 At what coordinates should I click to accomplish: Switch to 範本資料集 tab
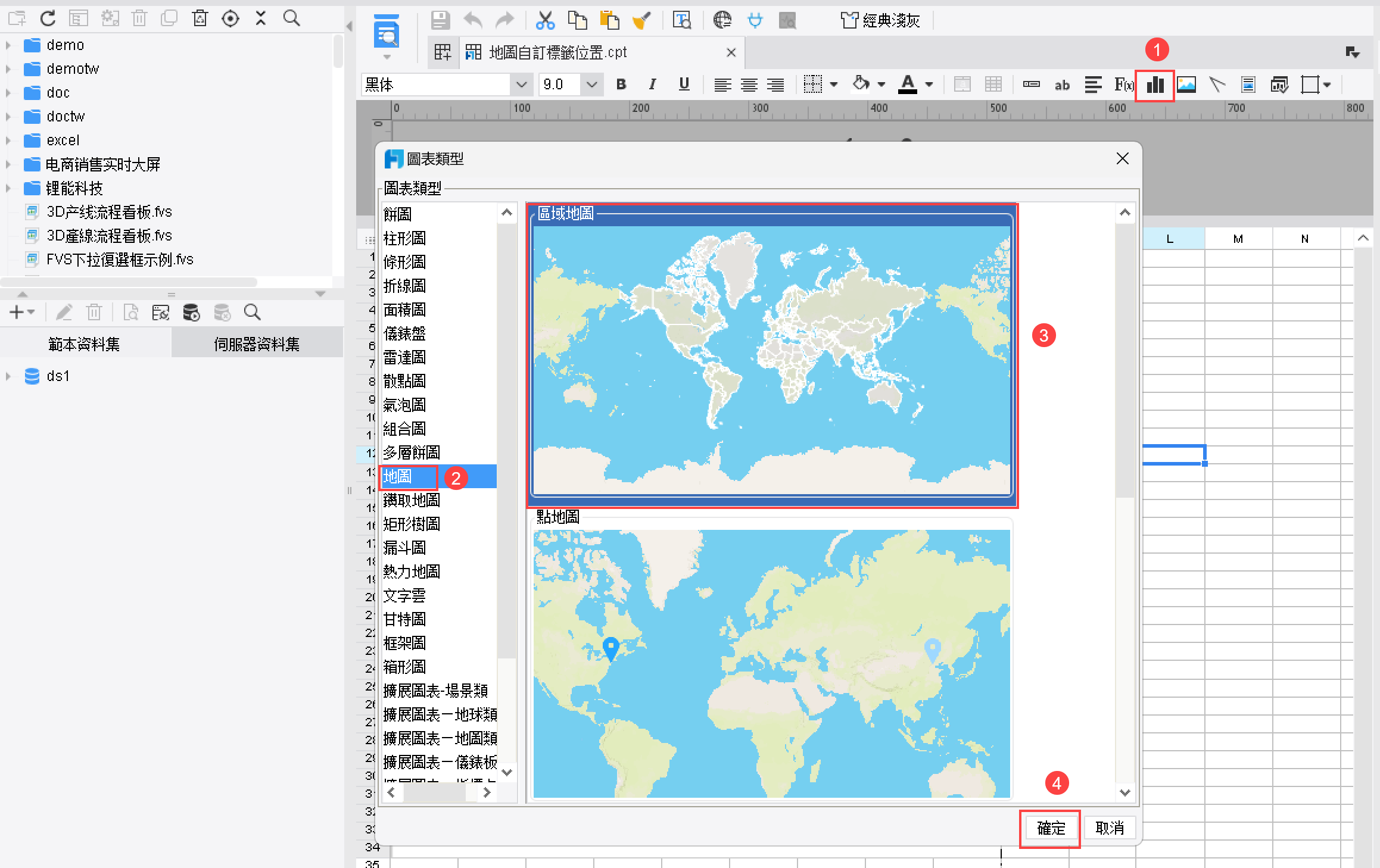(x=85, y=344)
